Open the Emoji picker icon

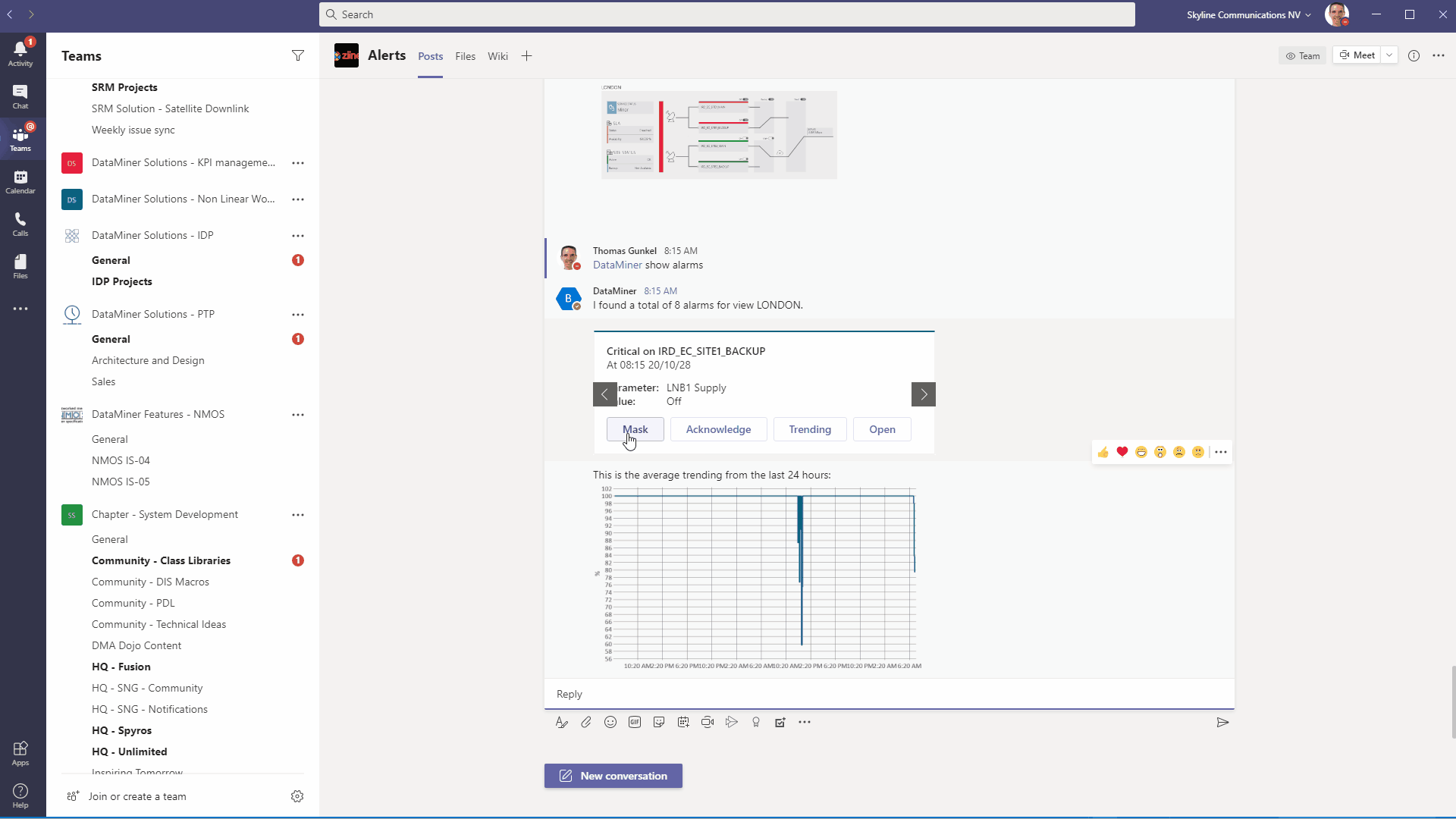(610, 722)
